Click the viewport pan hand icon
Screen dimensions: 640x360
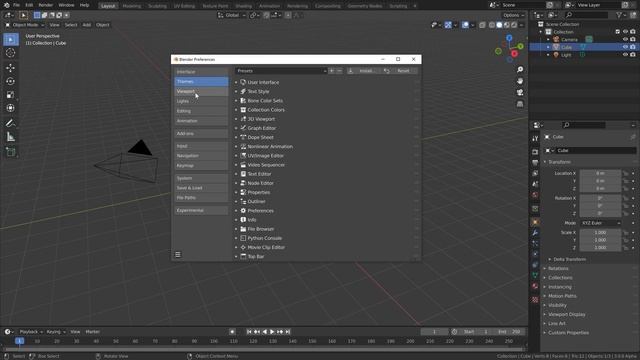[520, 81]
